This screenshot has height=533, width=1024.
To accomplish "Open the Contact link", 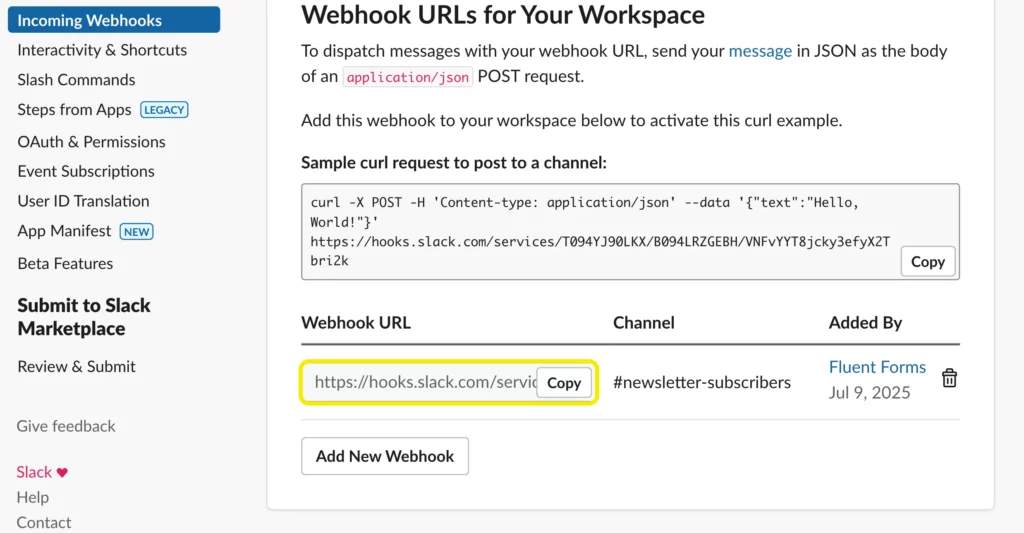I will (x=44, y=523).
